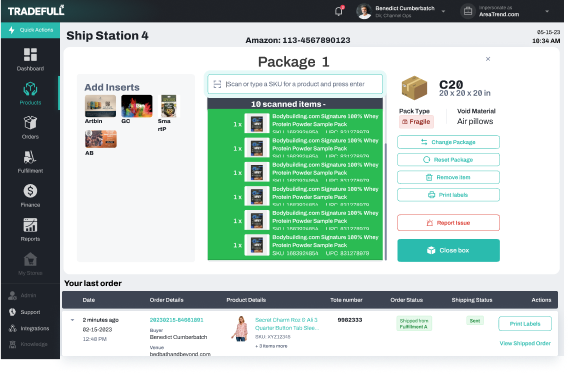
Task: Click the Fragile pack type tag
Action: point(416,122)
